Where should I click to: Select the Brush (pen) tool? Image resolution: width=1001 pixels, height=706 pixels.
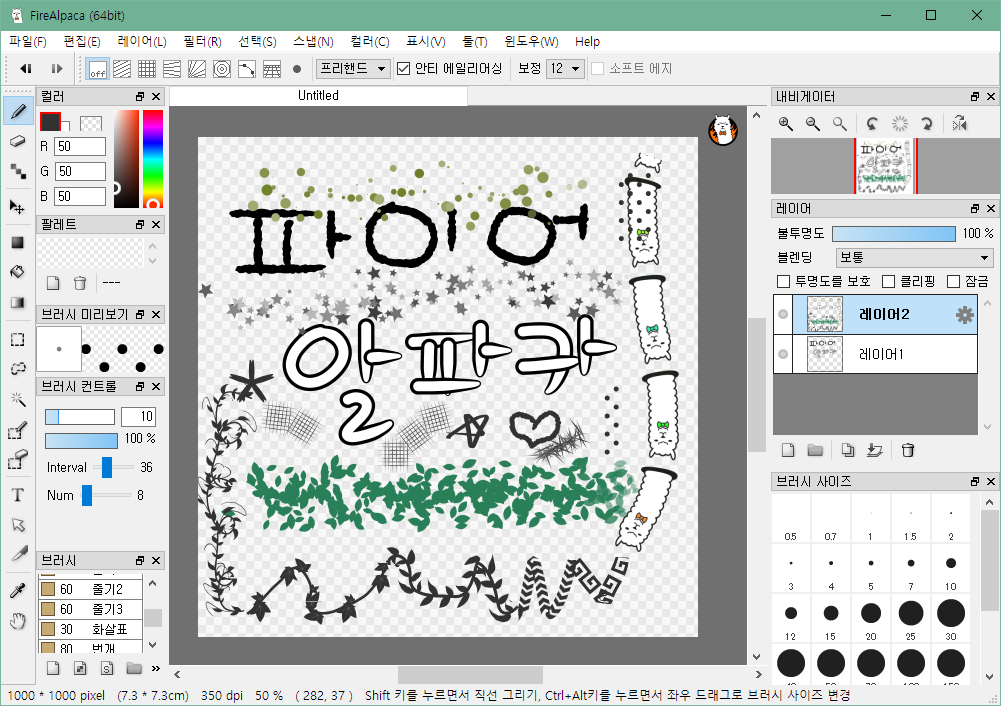click(18, 111)
